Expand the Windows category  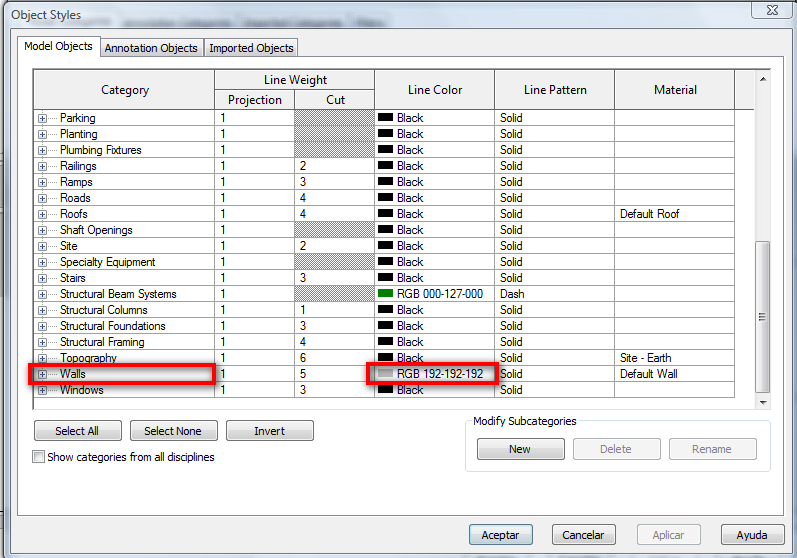(42, 391)
